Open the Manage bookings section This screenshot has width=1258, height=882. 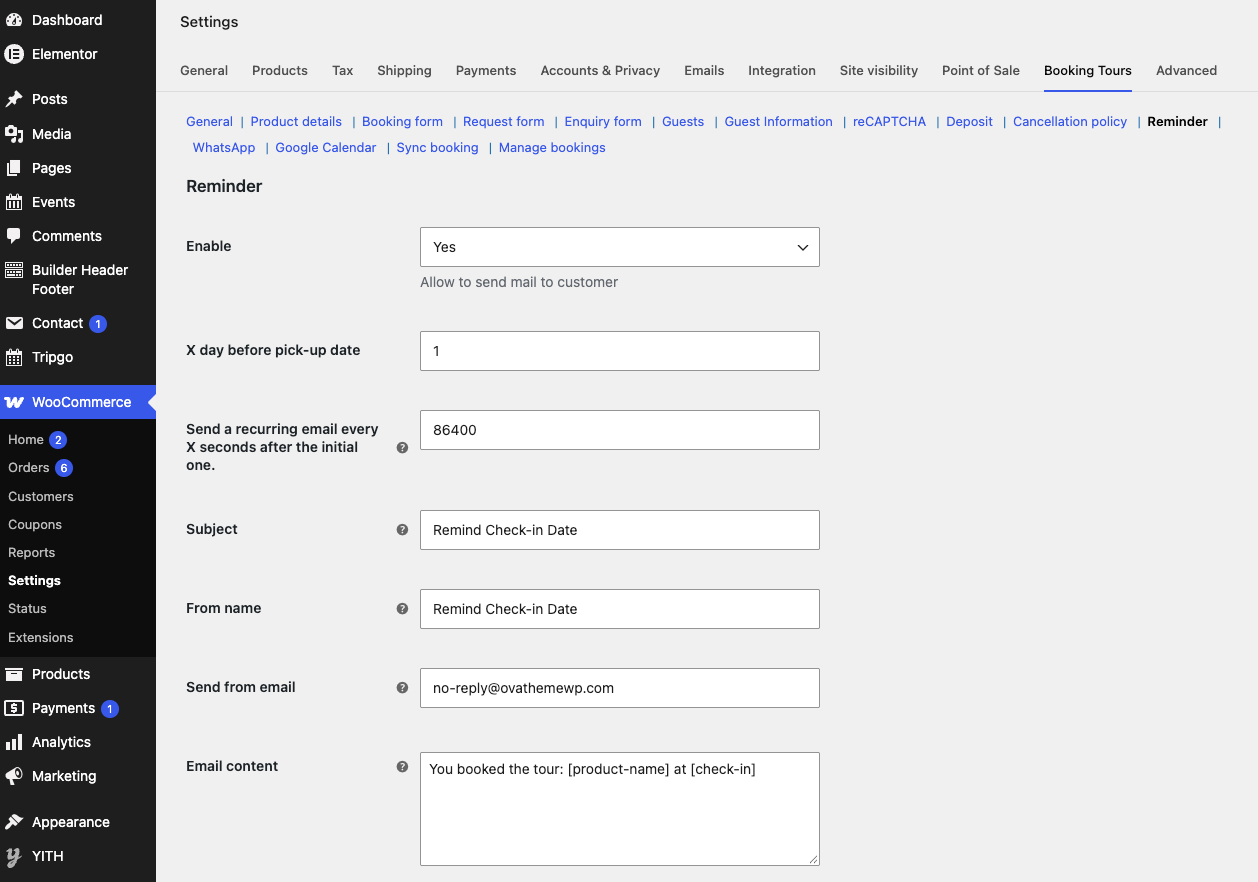(x=552, y=148)
